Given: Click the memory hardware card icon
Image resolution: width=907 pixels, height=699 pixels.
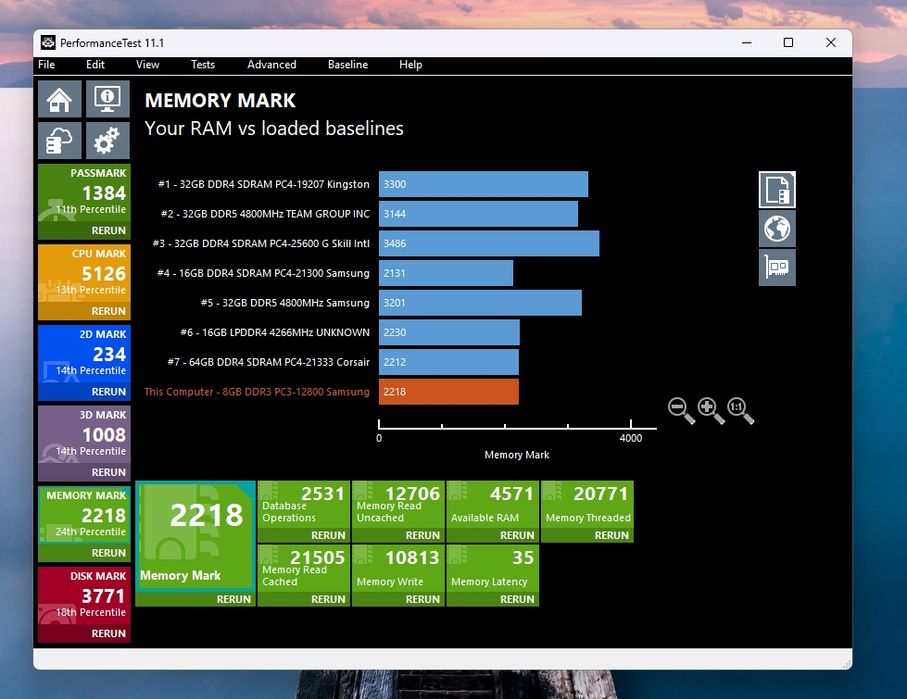Looking at the screenshot, I should [x=777, y=267].
